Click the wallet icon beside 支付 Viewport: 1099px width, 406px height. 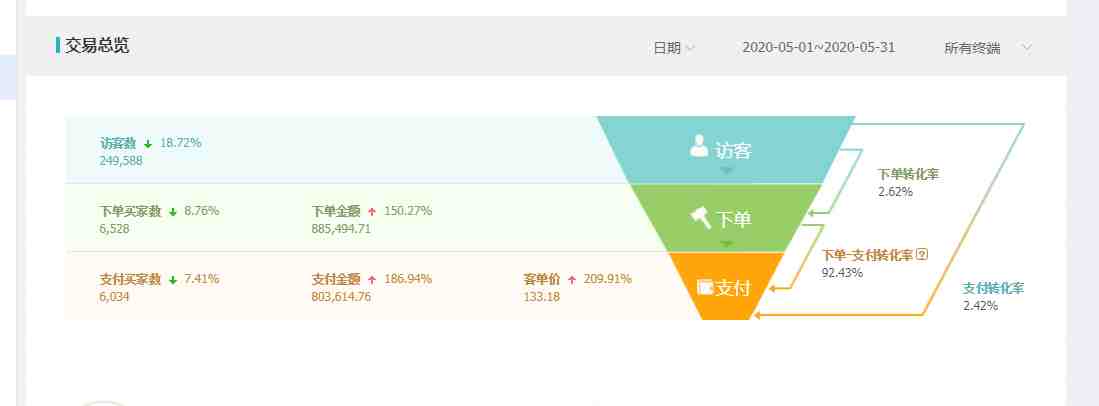pyautogui.click(x=704, y=287)
